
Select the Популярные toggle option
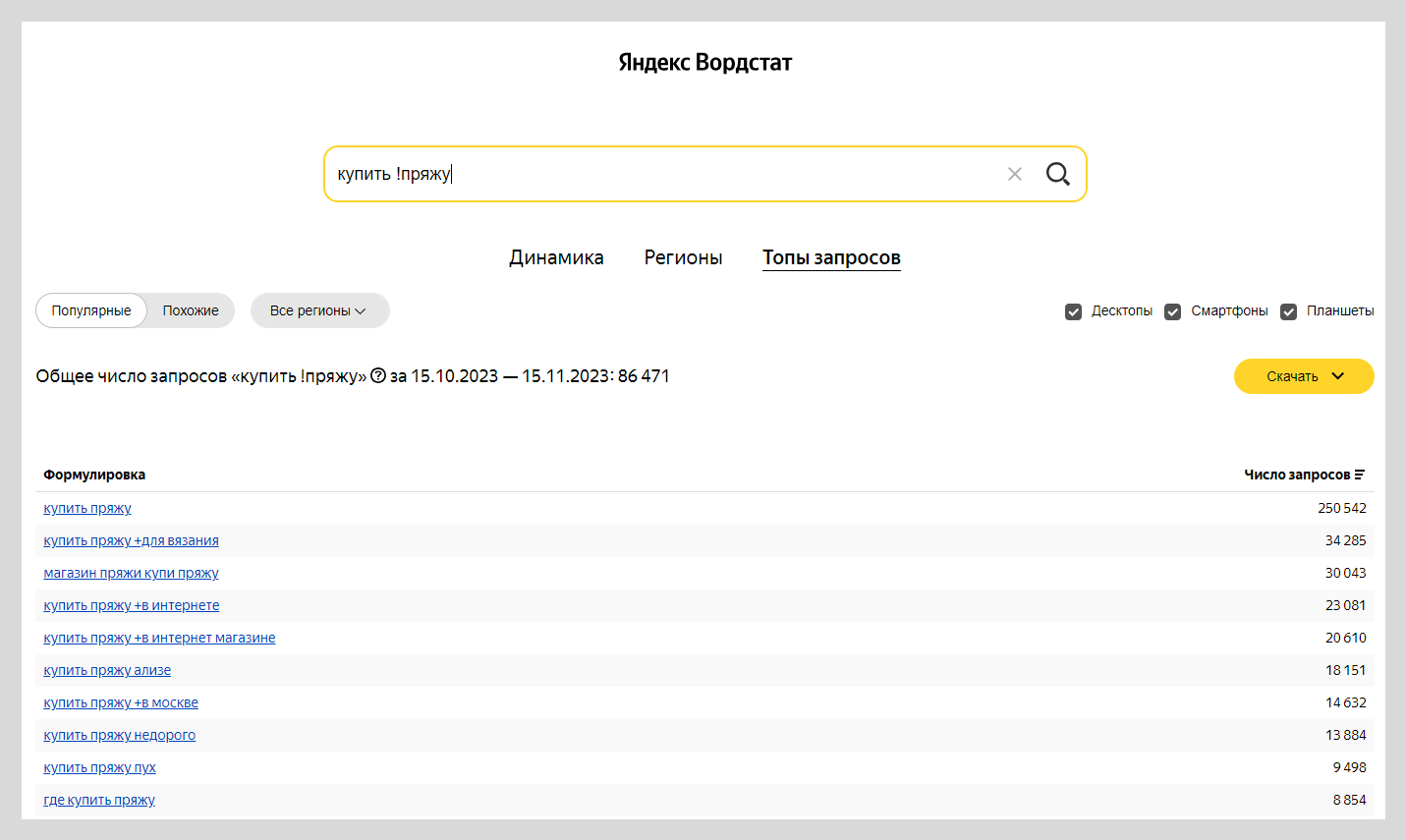tap(91, 310)
